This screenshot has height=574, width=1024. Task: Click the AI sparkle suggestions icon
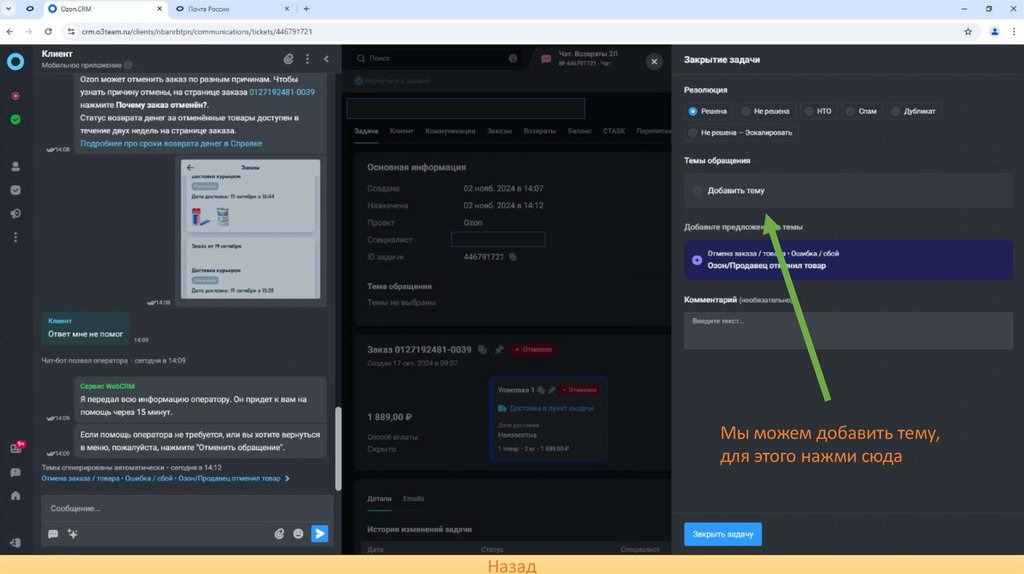tap(72, 534)
